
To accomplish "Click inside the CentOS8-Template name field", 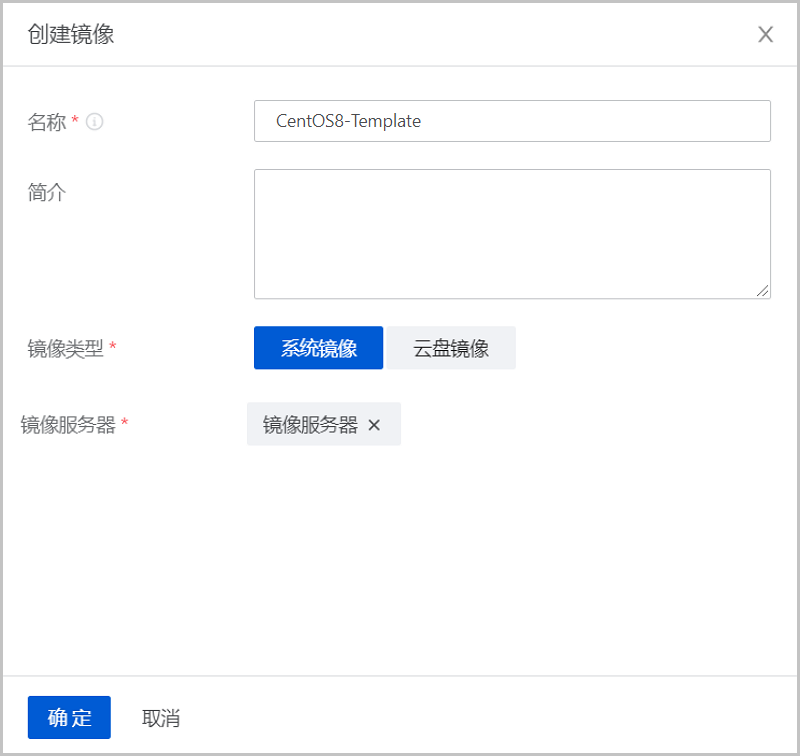I will [512, 121].
